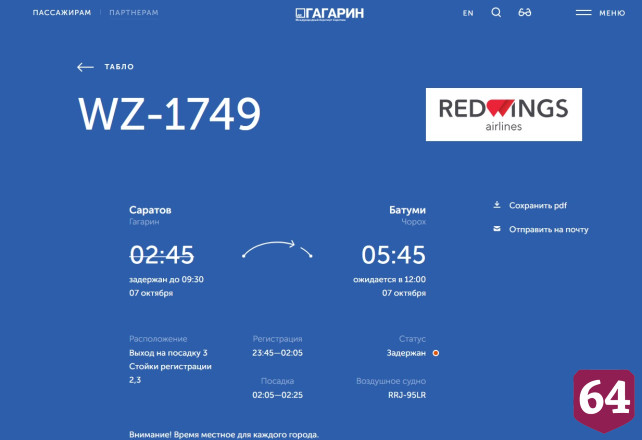Click the arrival time 05:45
Image resolution: width=642 pixels, height=440 pixels.
tap(393, 255)
